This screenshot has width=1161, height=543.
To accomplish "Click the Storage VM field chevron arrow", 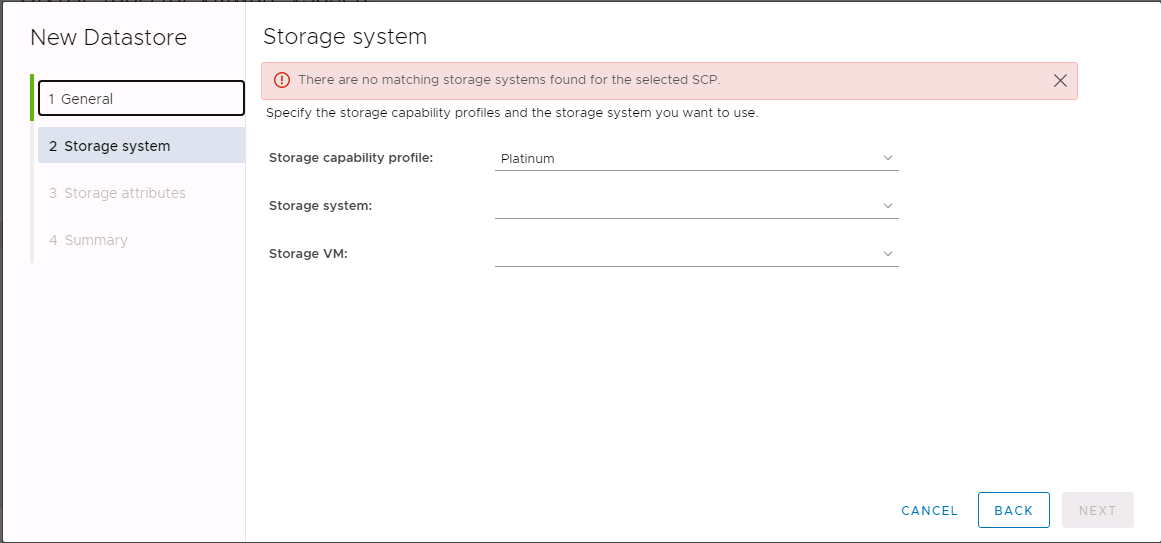I will 887,253.
